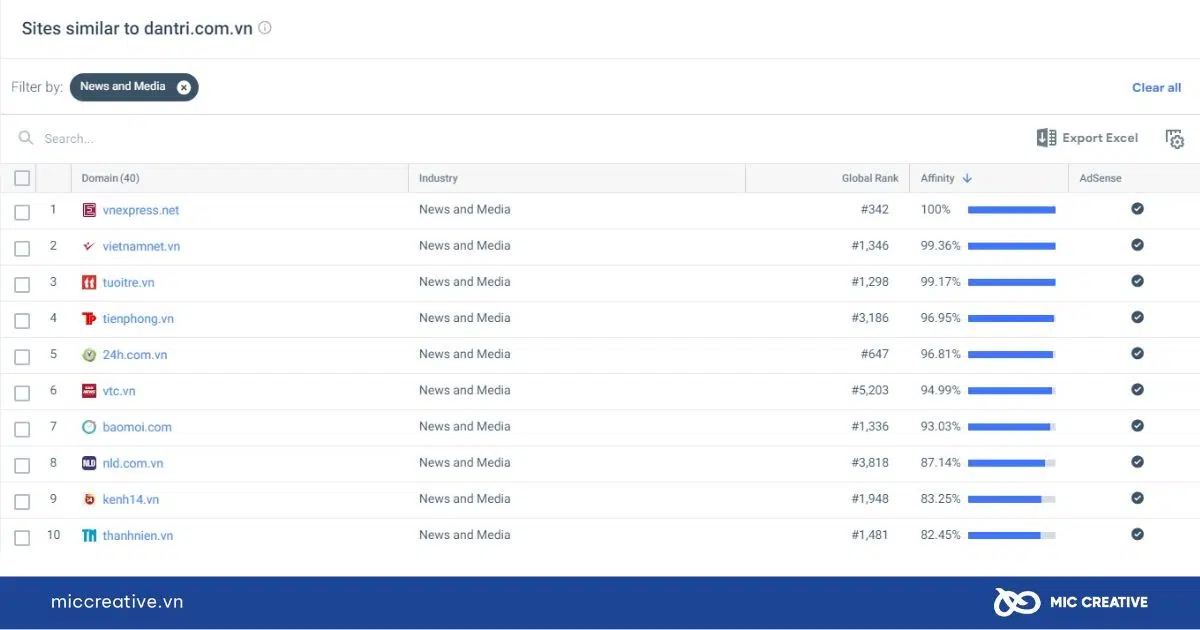Click the thanhnien.vn favicon
Image resolution: width=1200 pixels, height=630 pixels.
tap(89, 536)
